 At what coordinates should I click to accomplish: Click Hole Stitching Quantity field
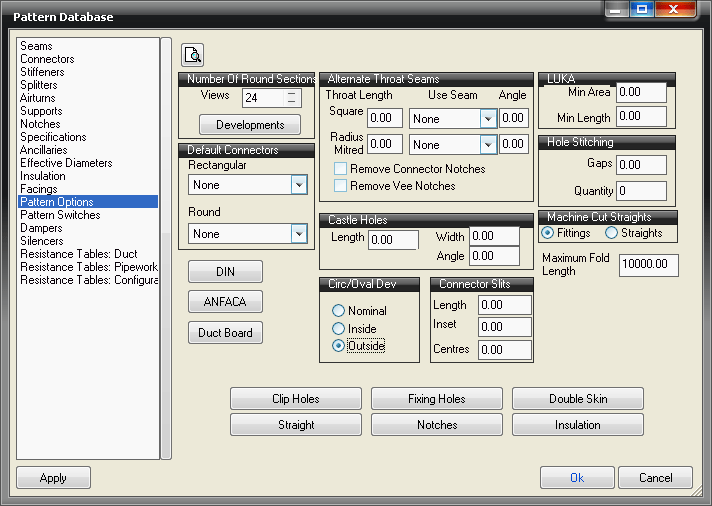point(641,191)
